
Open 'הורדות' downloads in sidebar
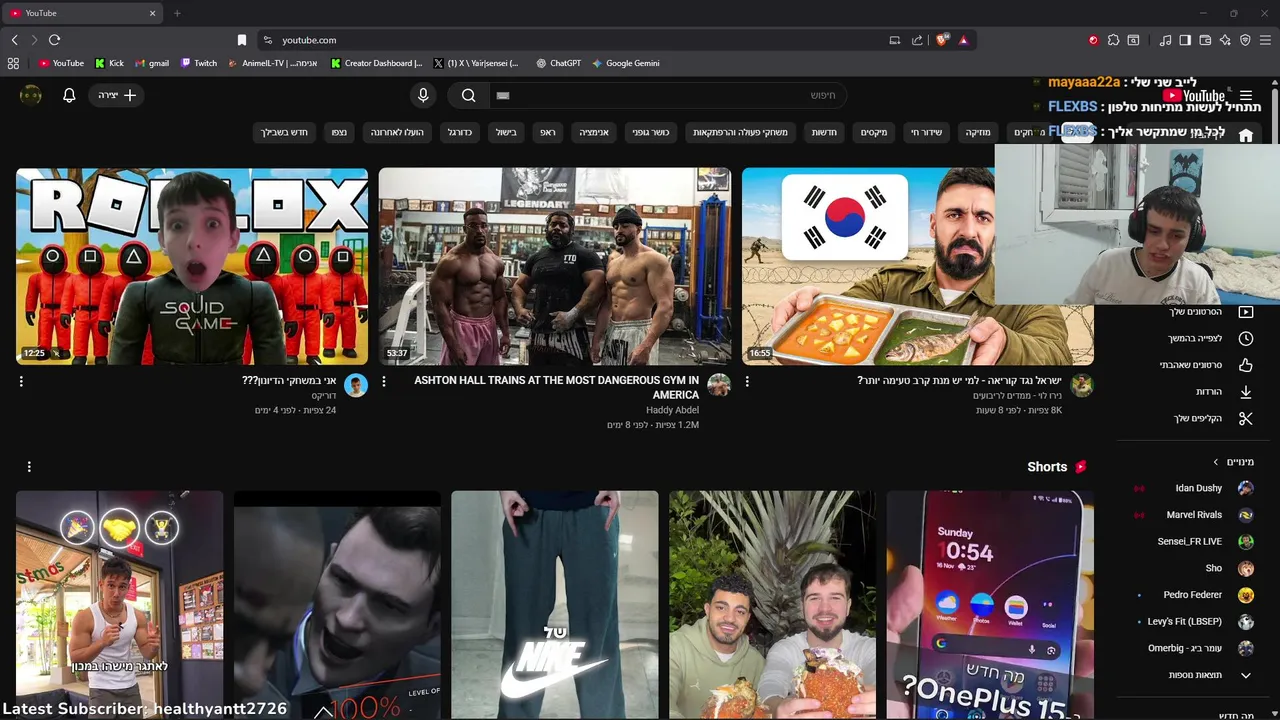tap(1224, 392)
